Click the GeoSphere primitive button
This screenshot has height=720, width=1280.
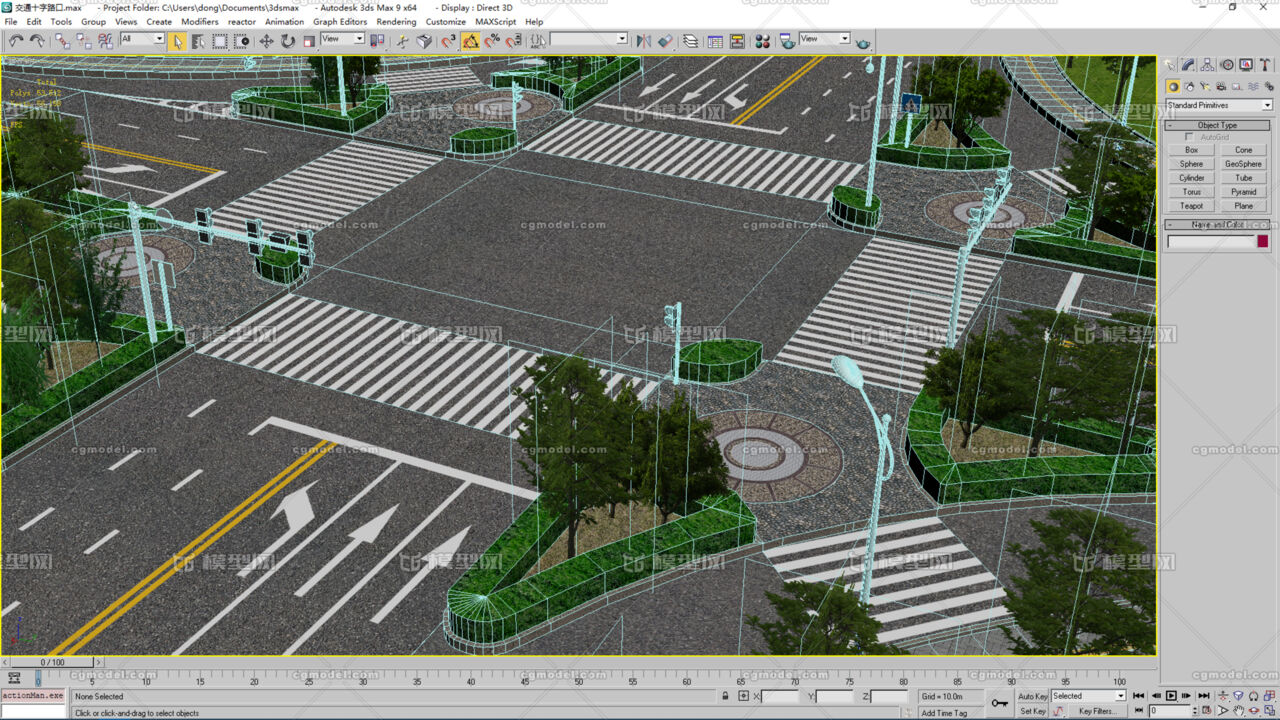[1243, 164]
